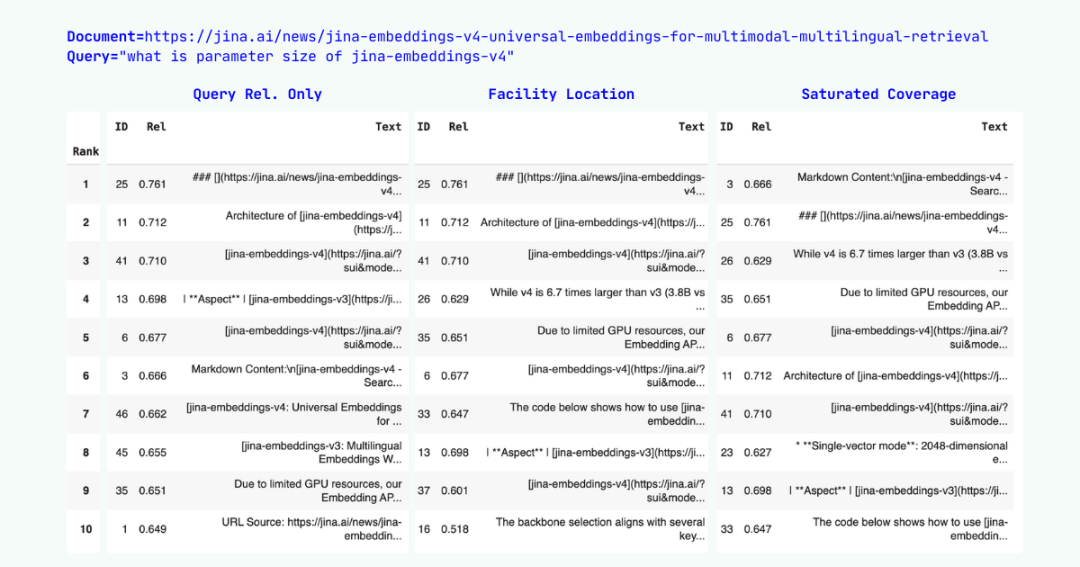Click ID 37 in Facility Location table
Viewport: 1080px width, 567px height.
click(x=424, y=491)
